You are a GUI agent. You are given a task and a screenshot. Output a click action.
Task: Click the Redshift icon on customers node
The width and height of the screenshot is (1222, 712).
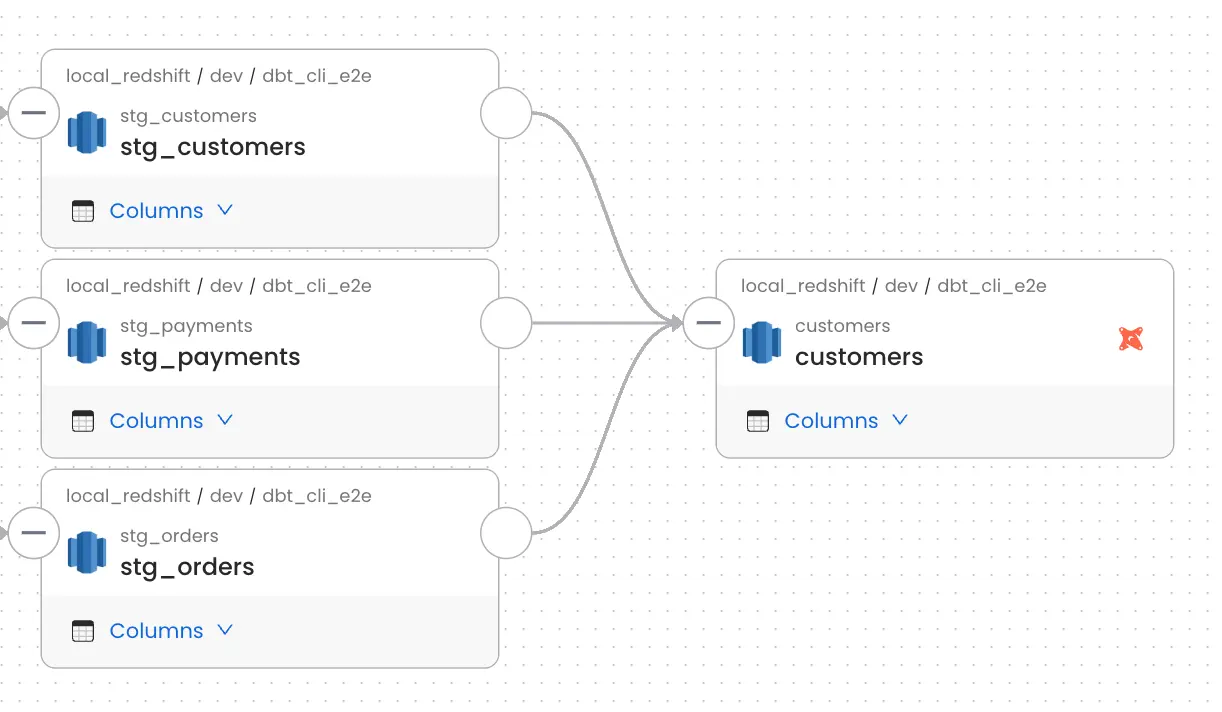click(762, 343)
